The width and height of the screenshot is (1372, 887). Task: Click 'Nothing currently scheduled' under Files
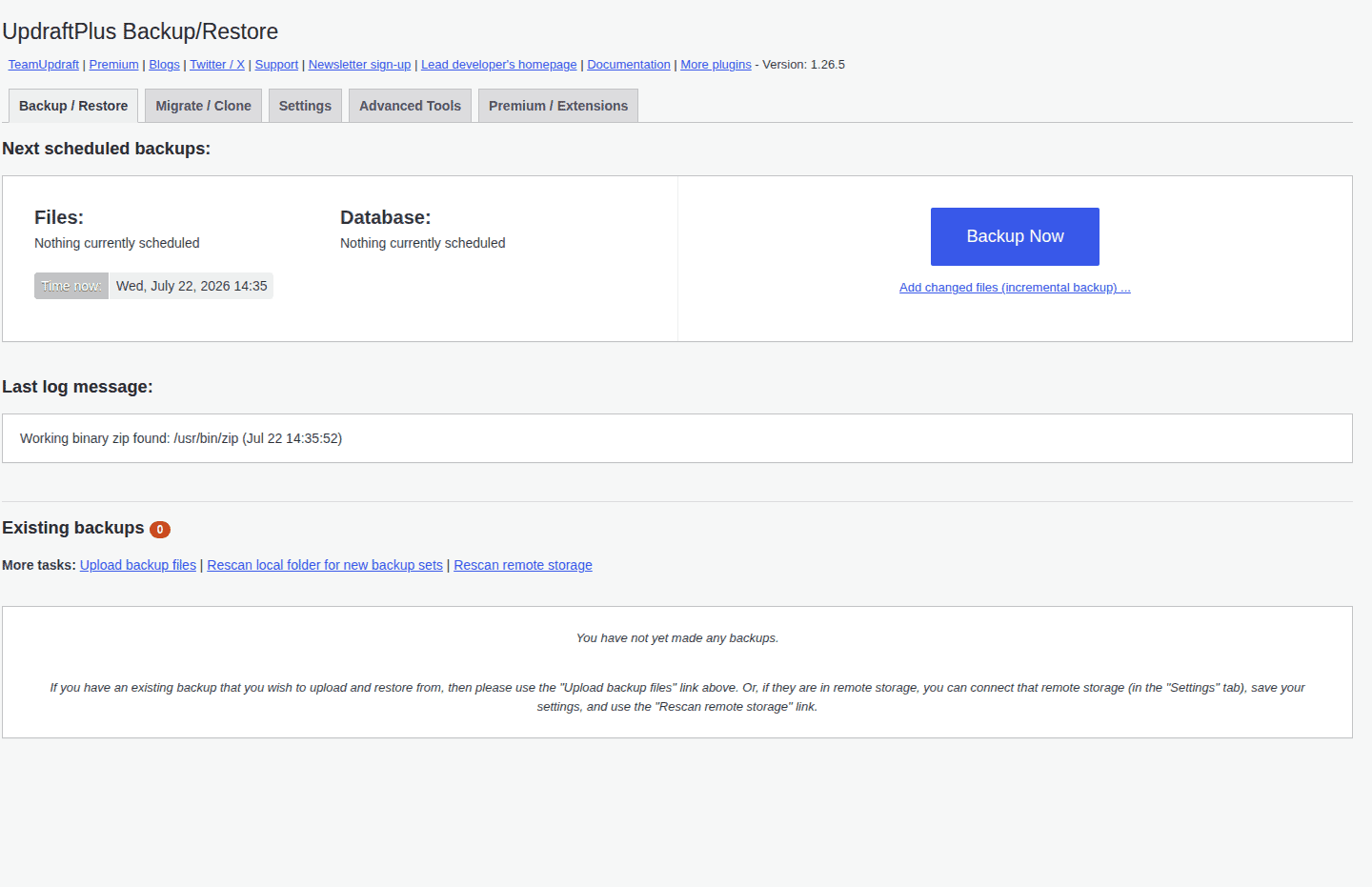click(x=117, y=243)
